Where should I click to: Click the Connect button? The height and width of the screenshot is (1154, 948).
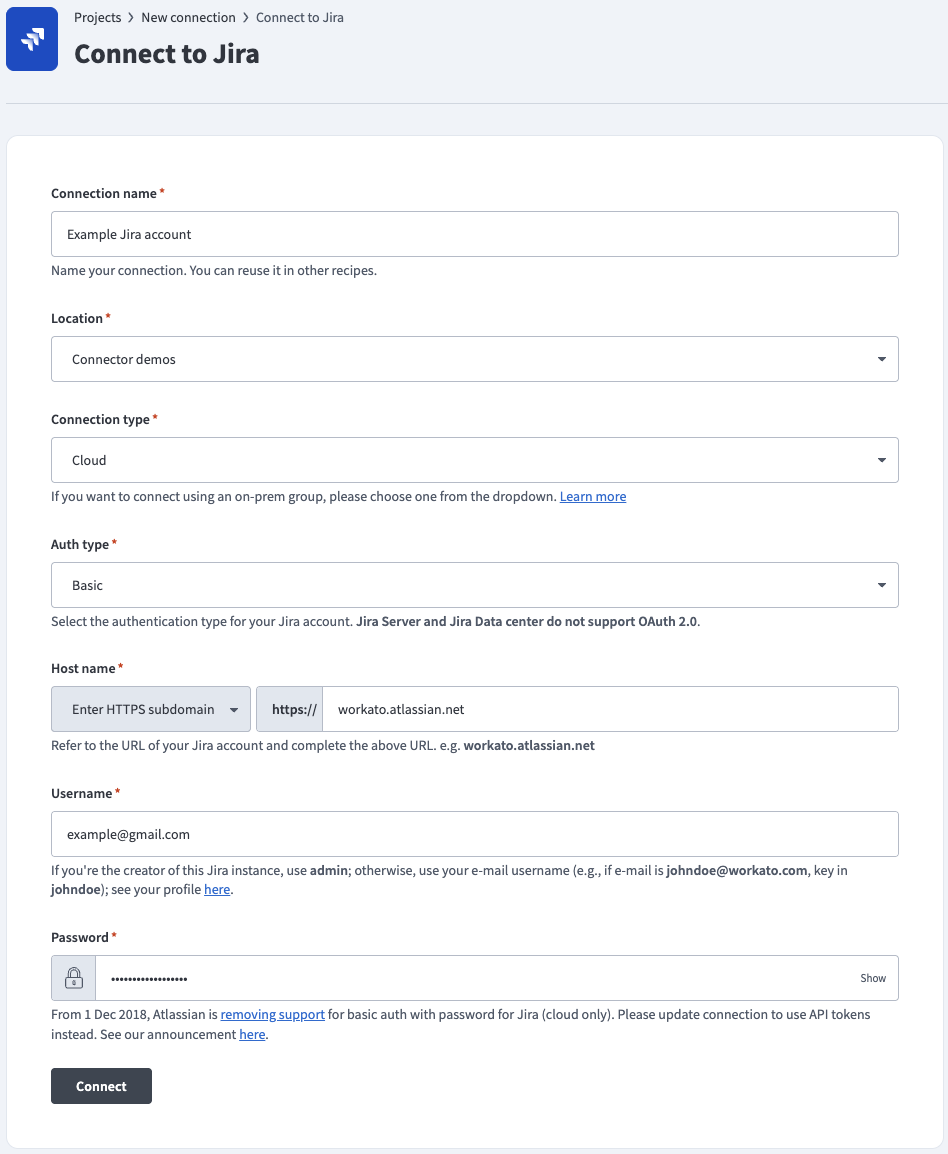coord(100,1085)
